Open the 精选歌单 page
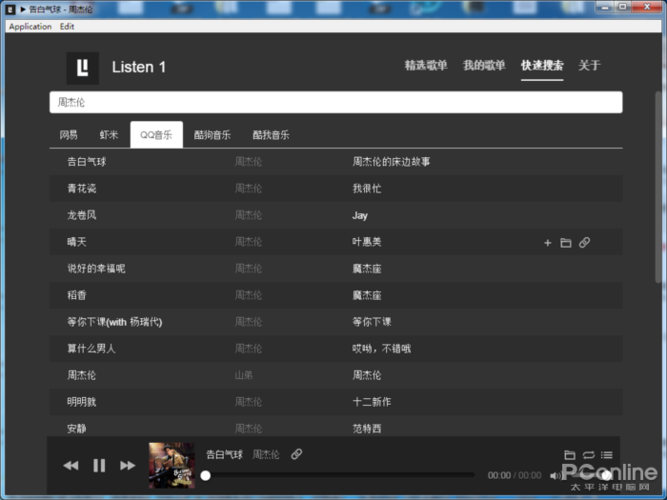The height and width of the screenshot is (500, 667). pyautogui.click(x=426, y=66)
